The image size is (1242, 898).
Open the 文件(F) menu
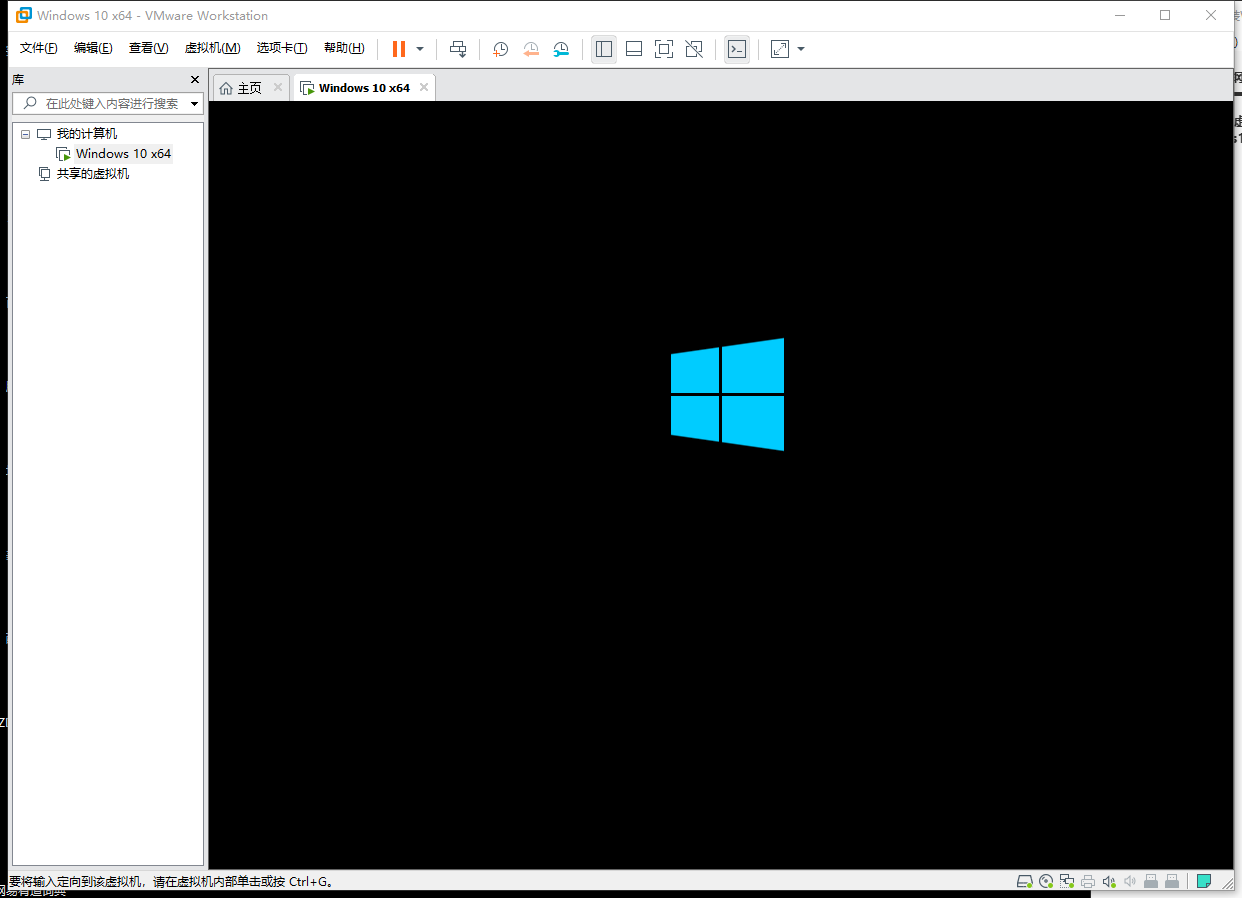(39, 48)
